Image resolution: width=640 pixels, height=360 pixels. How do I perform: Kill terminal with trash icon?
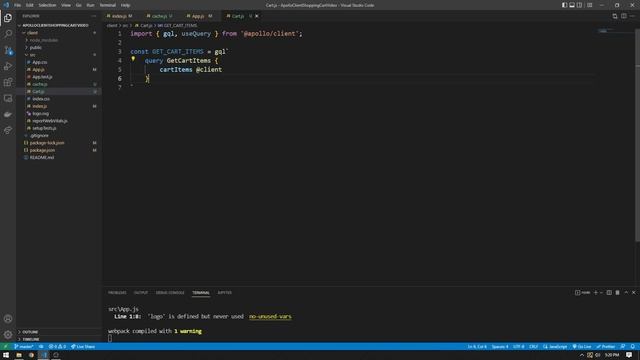click(618, 293)
